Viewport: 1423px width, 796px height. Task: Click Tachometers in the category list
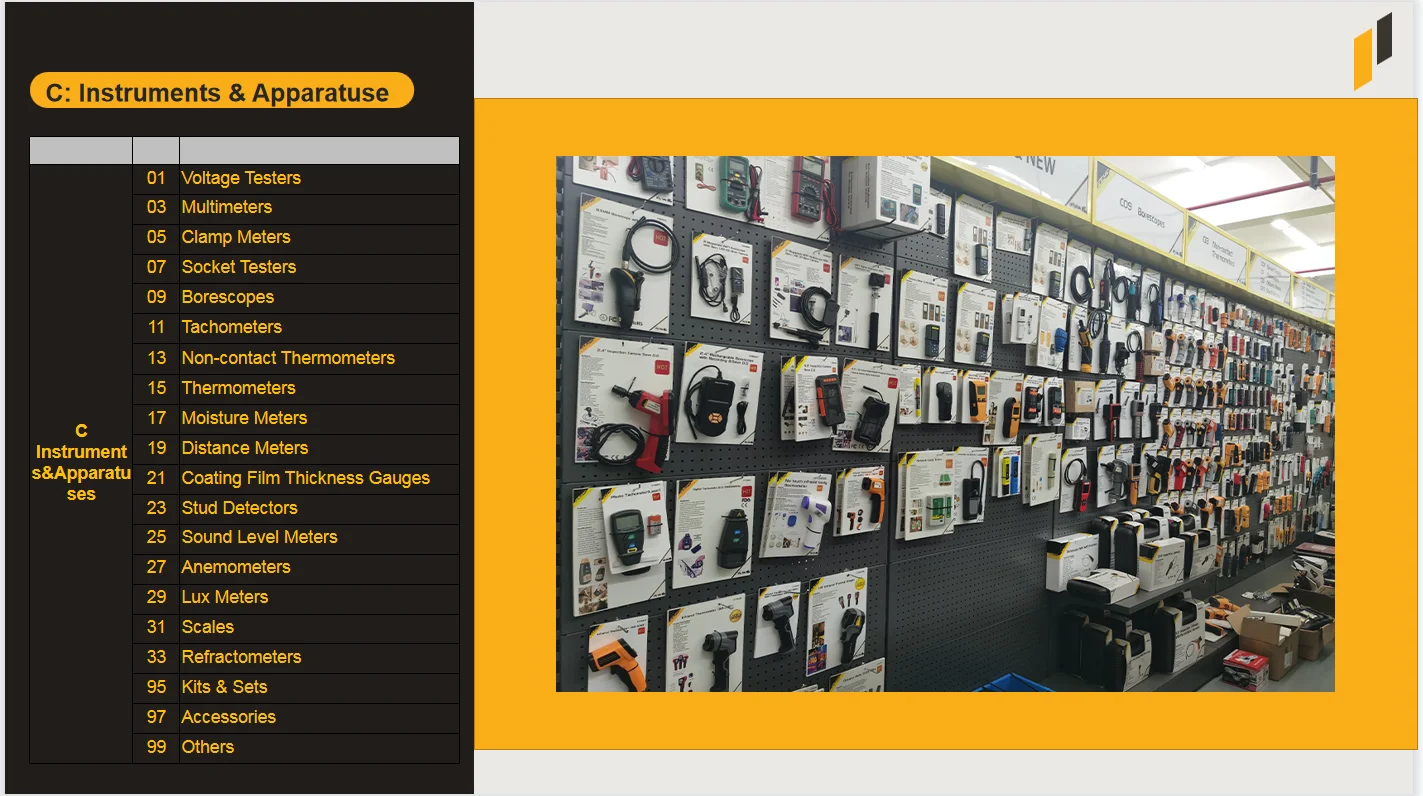(232, 327)
